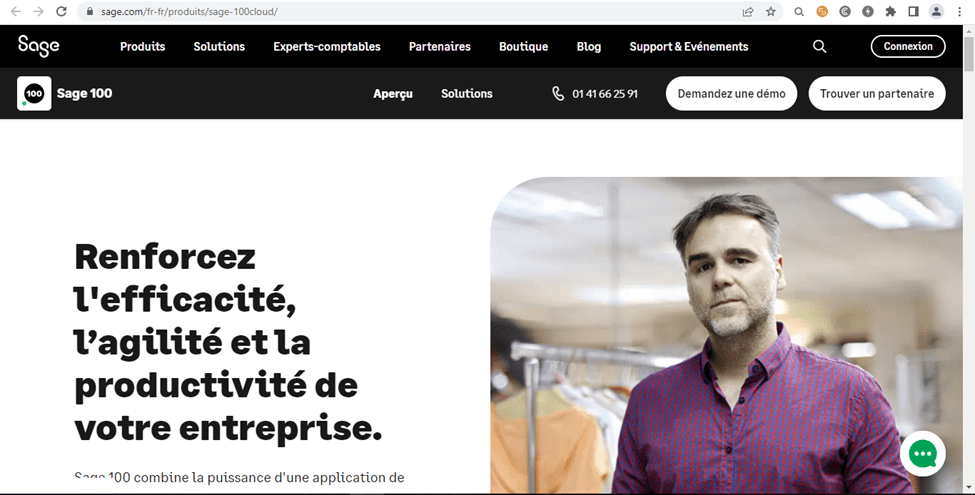Expand the Solutions menu in top navigation
This screenshot has width=975, height=495.
(x=219, y=47)
